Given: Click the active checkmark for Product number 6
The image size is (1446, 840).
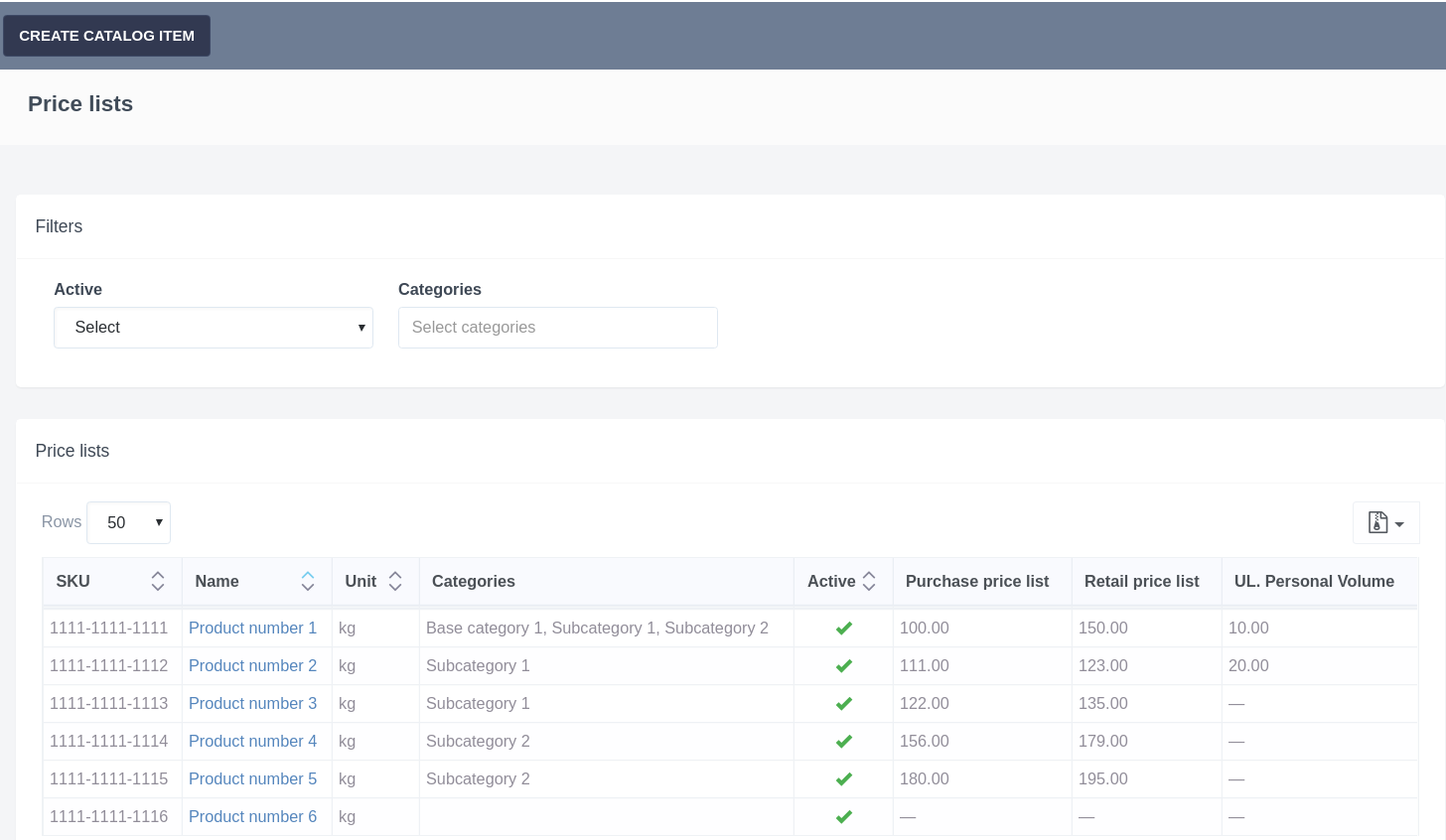Looking at the screenshot, I should coord(843,817).
